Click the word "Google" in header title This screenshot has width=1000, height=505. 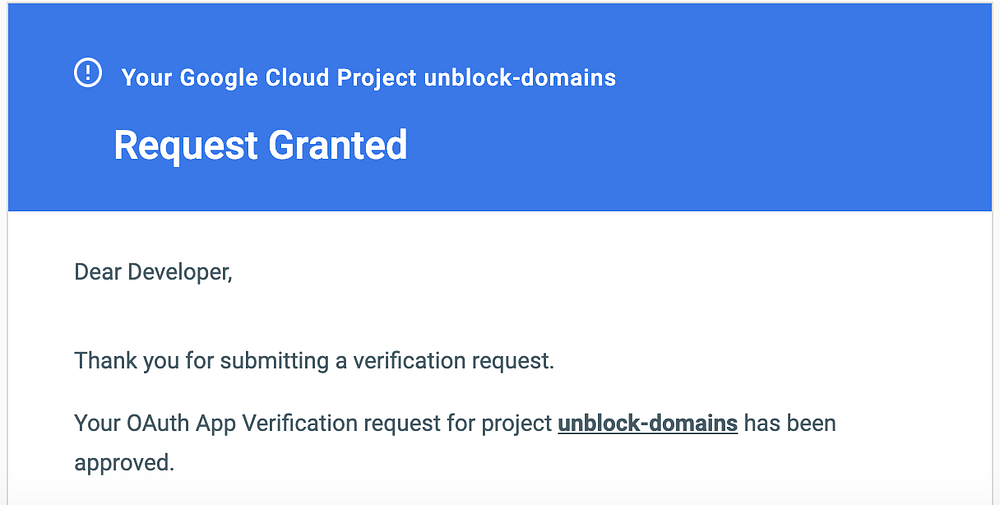[x=217, y=77]
